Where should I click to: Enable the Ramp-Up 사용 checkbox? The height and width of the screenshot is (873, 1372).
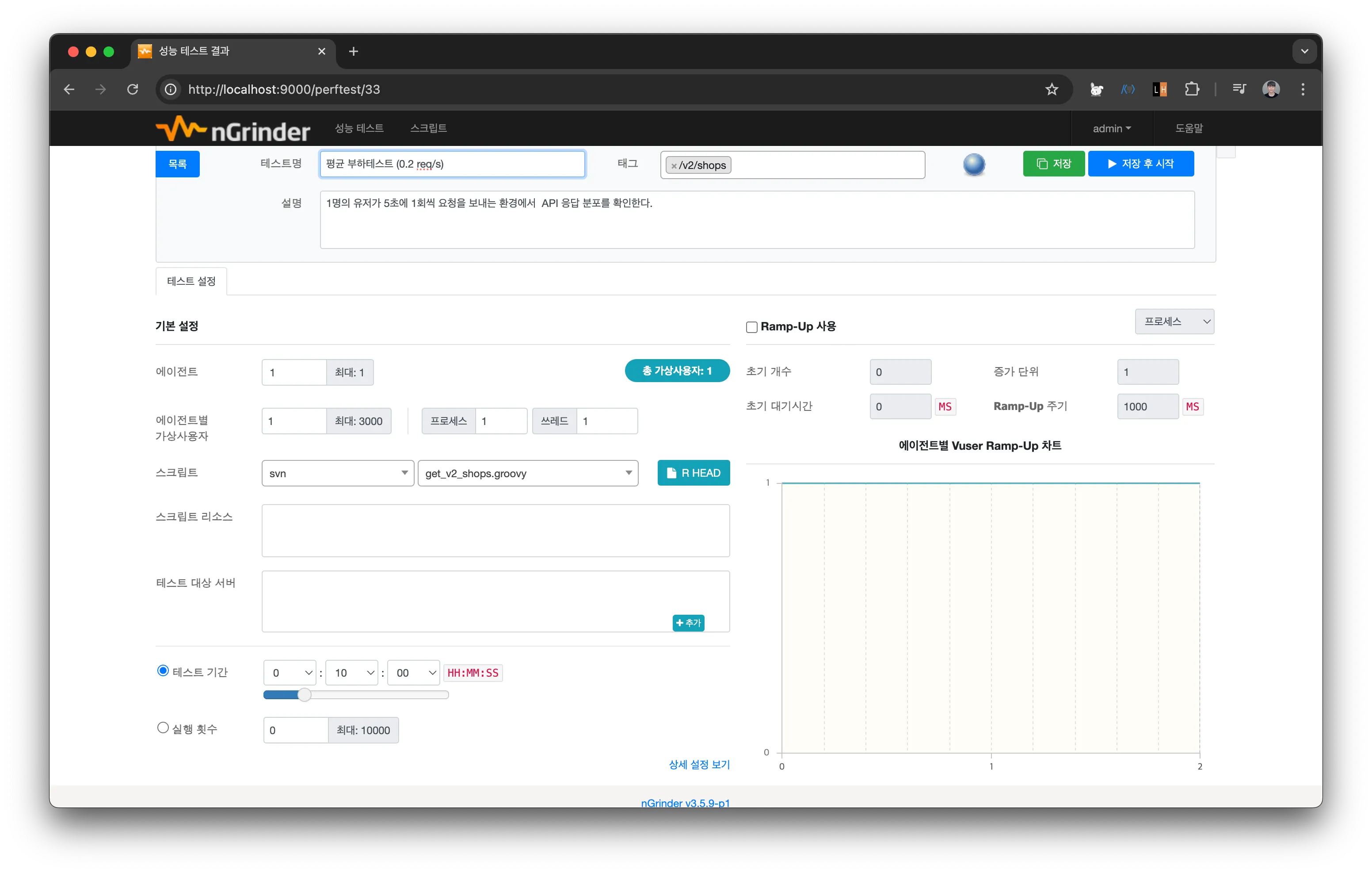point(751,327)
